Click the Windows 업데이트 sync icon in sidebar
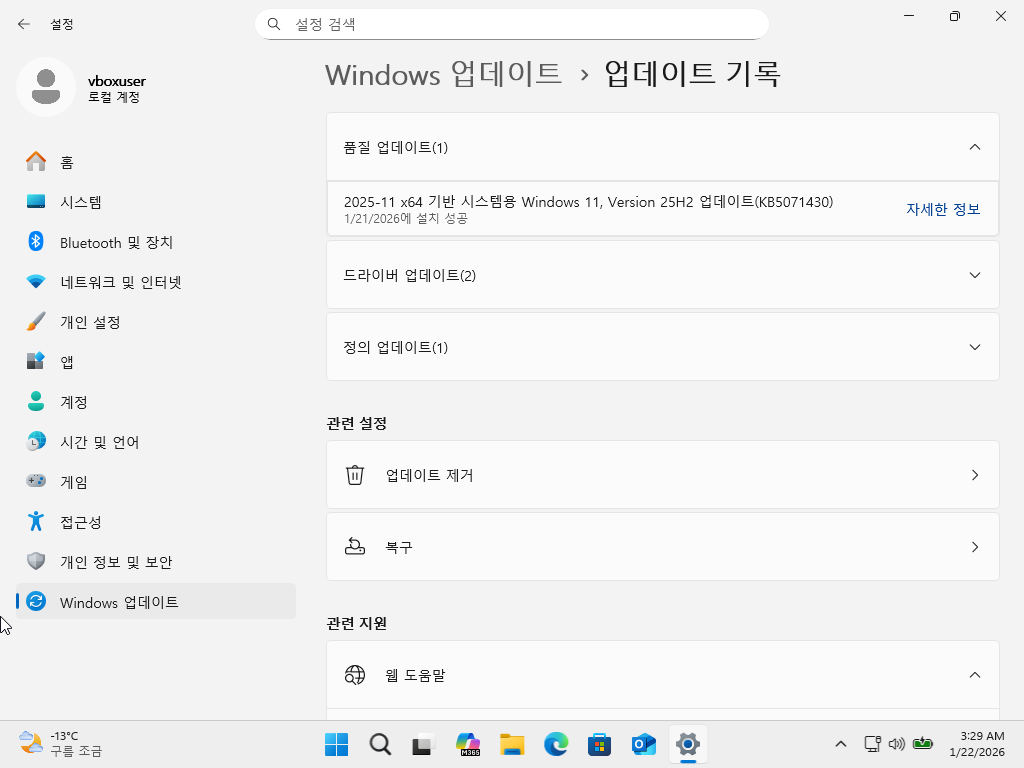This screenshot has height=768, width=1024. coord(36,601)
